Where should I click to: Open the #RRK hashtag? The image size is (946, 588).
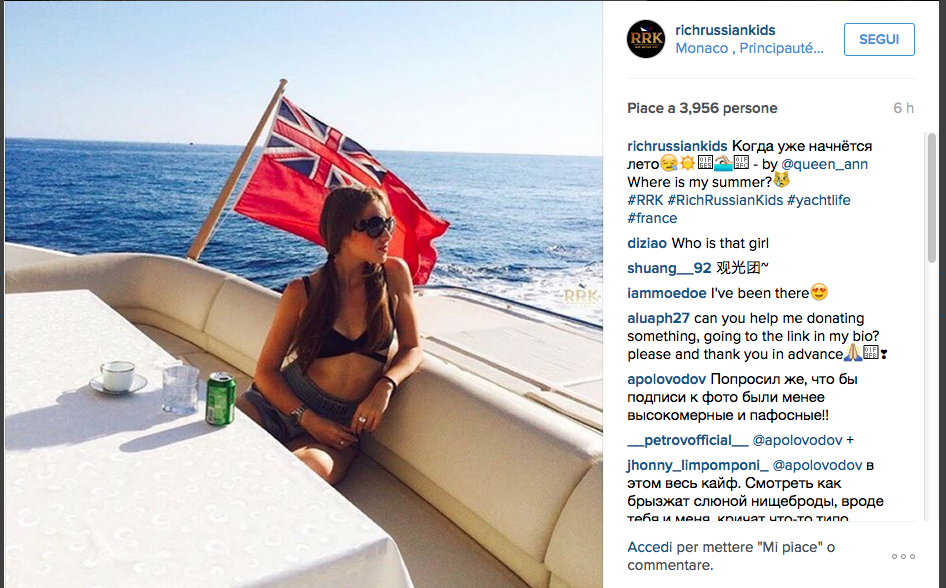pos(645,200)
